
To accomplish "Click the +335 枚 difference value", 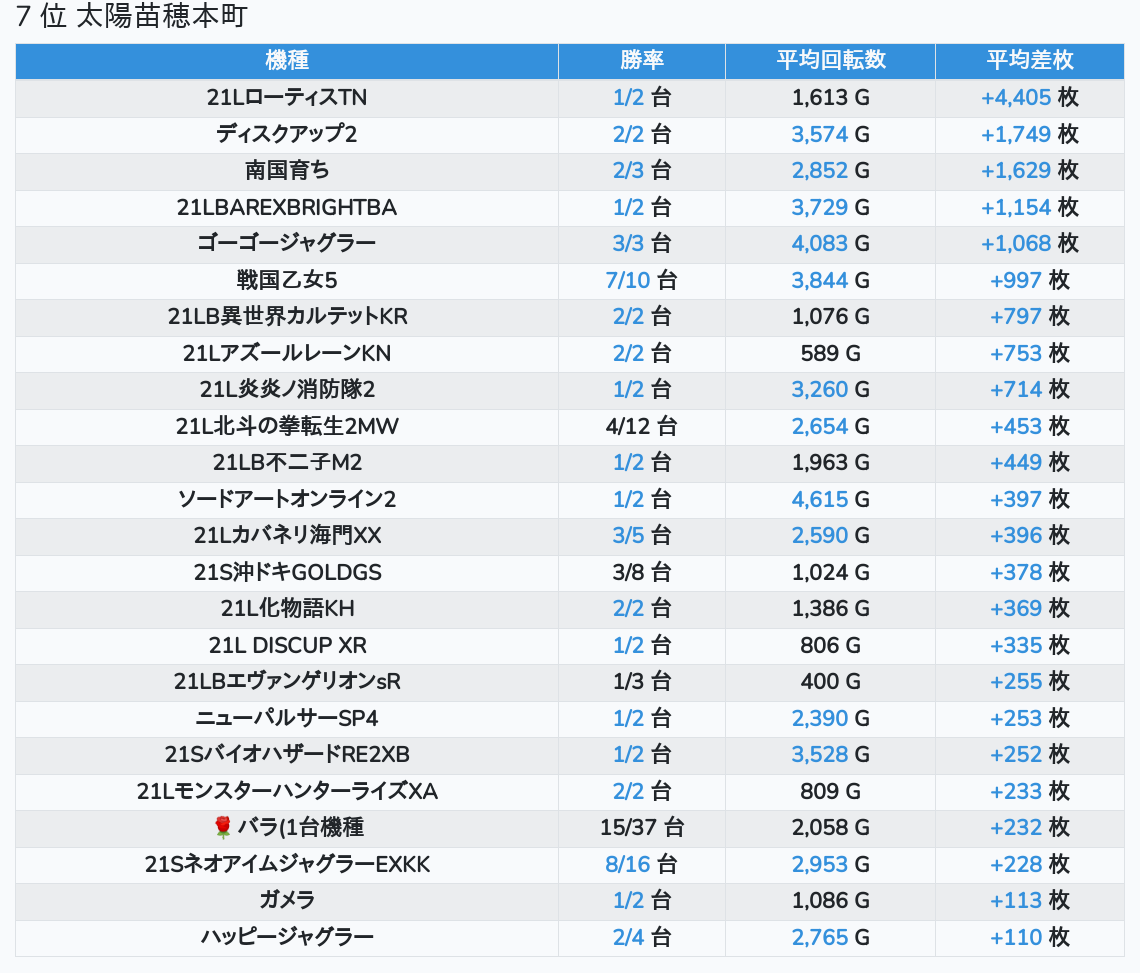I will (x=1029, y=646).
